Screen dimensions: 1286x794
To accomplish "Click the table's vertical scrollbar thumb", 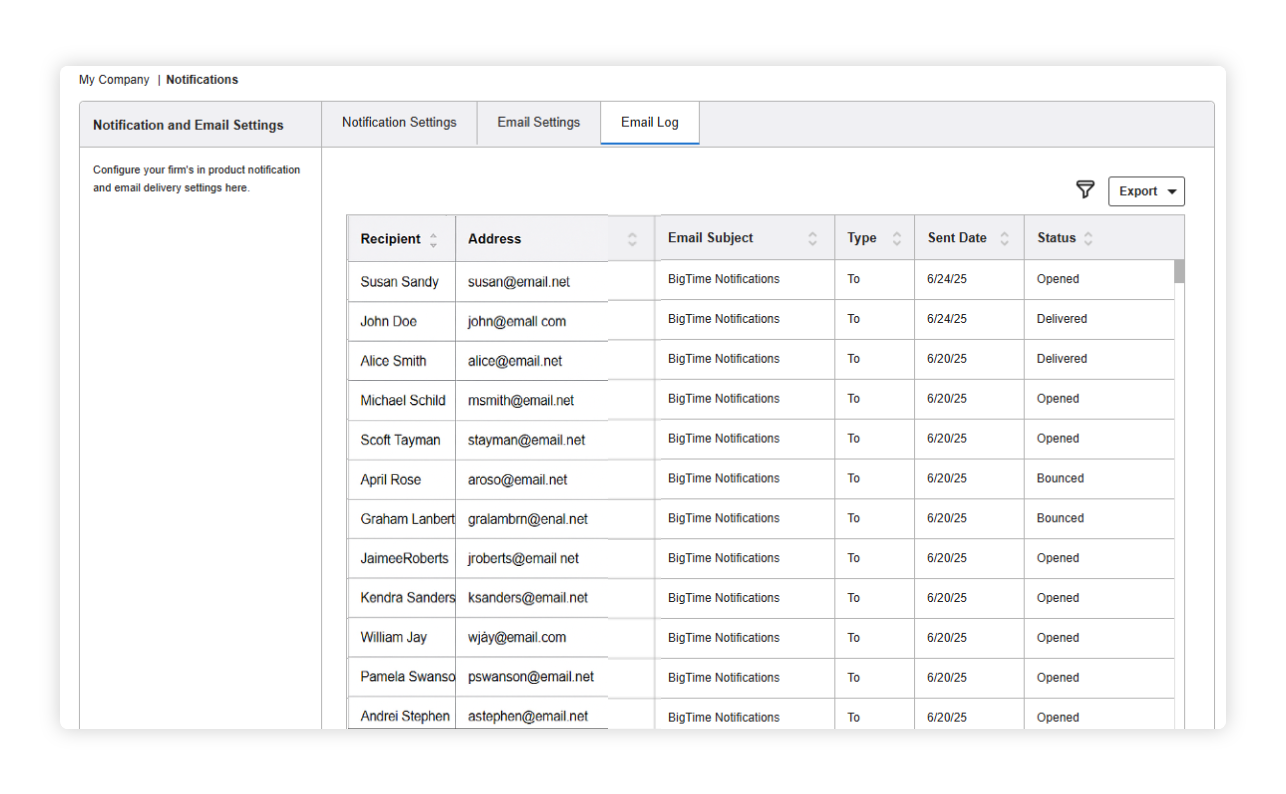I will (1179, 271).
